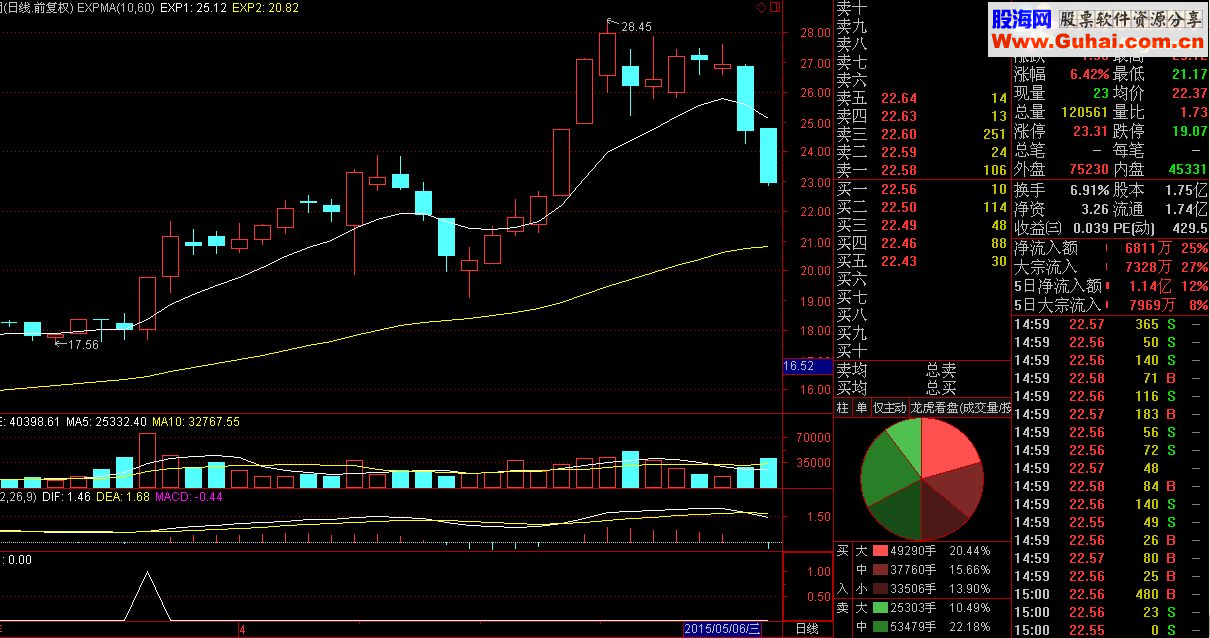Select buy order 买二 at 22.50
Image resolution: width=1210 pixels, height=638 pixels.
click(x=922, y=207)
